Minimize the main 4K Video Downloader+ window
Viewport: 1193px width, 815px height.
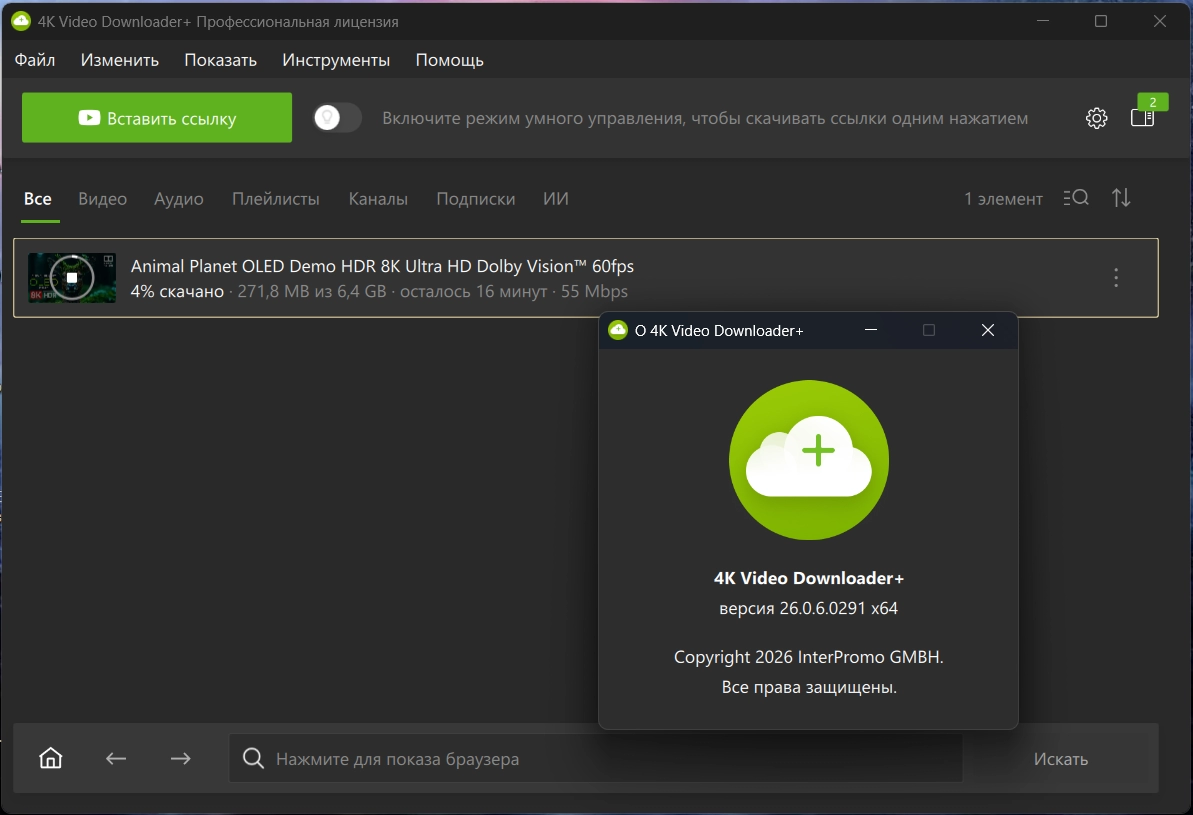1043,21
